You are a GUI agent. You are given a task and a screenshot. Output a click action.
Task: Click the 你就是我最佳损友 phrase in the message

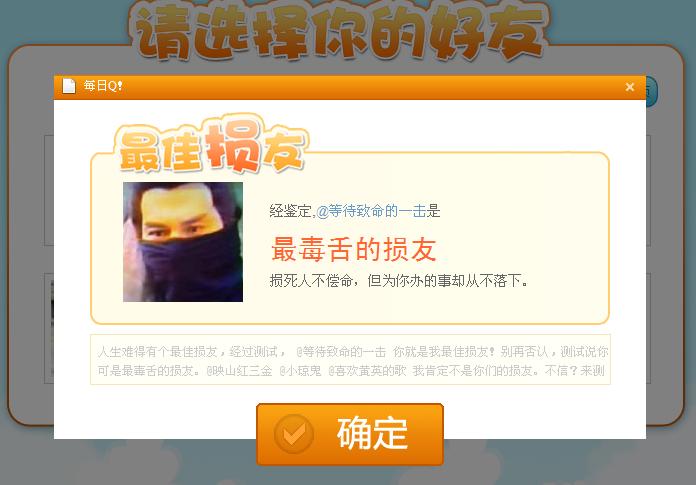(x=443, y=352)
